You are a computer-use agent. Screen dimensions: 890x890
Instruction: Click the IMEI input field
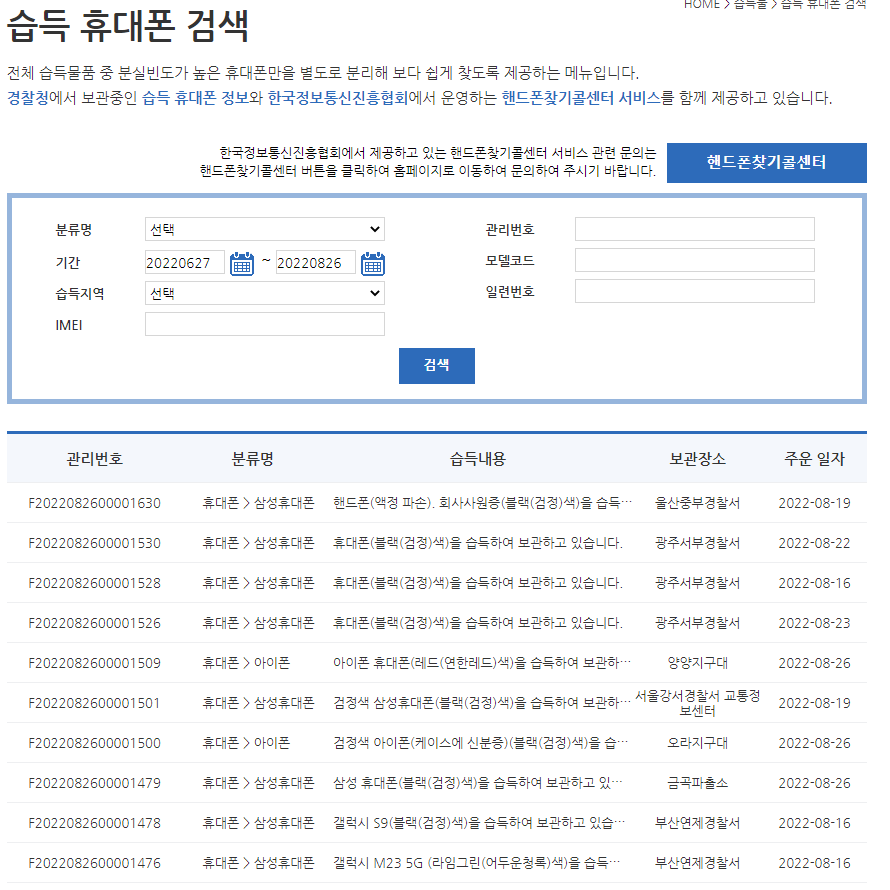click(263, 323)
